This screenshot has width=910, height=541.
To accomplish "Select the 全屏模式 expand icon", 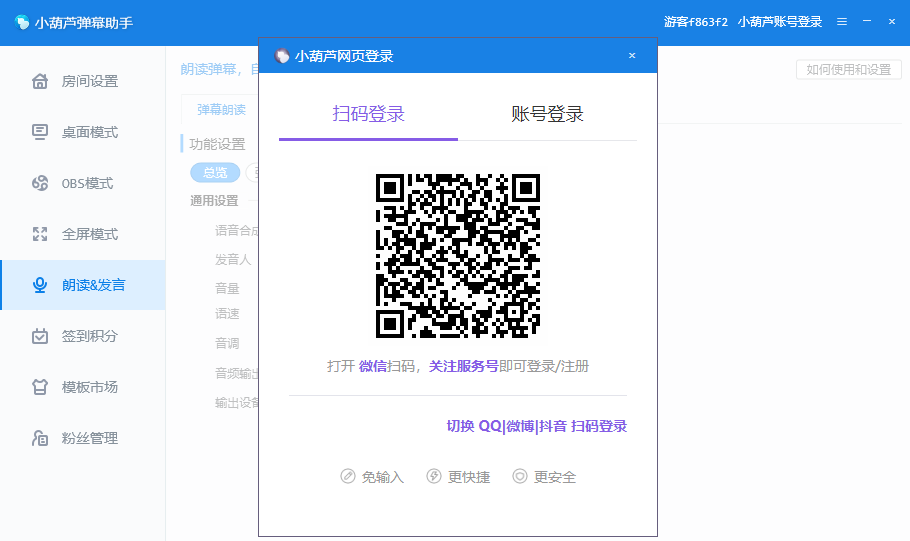I will (x=39, y=234).
